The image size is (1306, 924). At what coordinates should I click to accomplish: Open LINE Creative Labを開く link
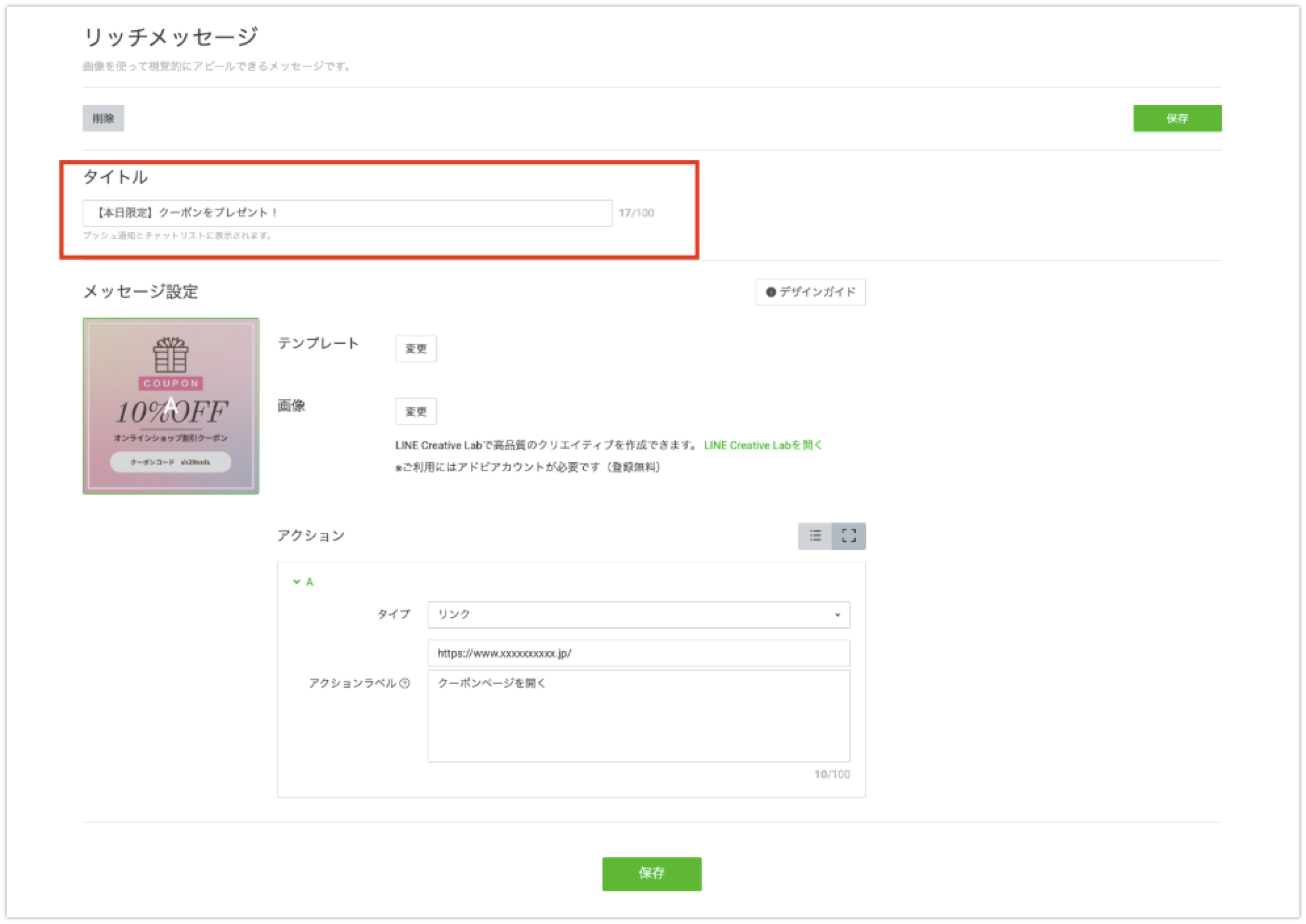coord(763,445)
